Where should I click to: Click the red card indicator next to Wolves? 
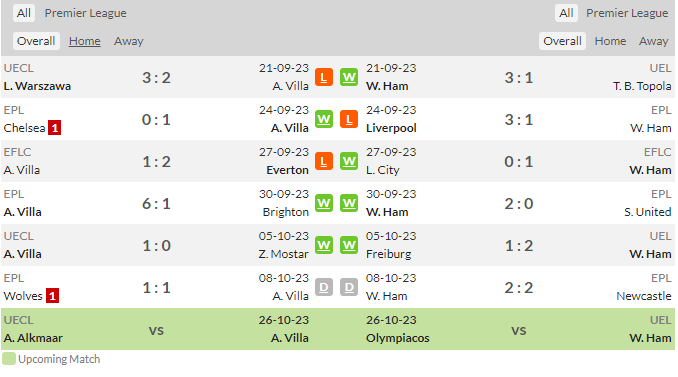click(52, 296)
